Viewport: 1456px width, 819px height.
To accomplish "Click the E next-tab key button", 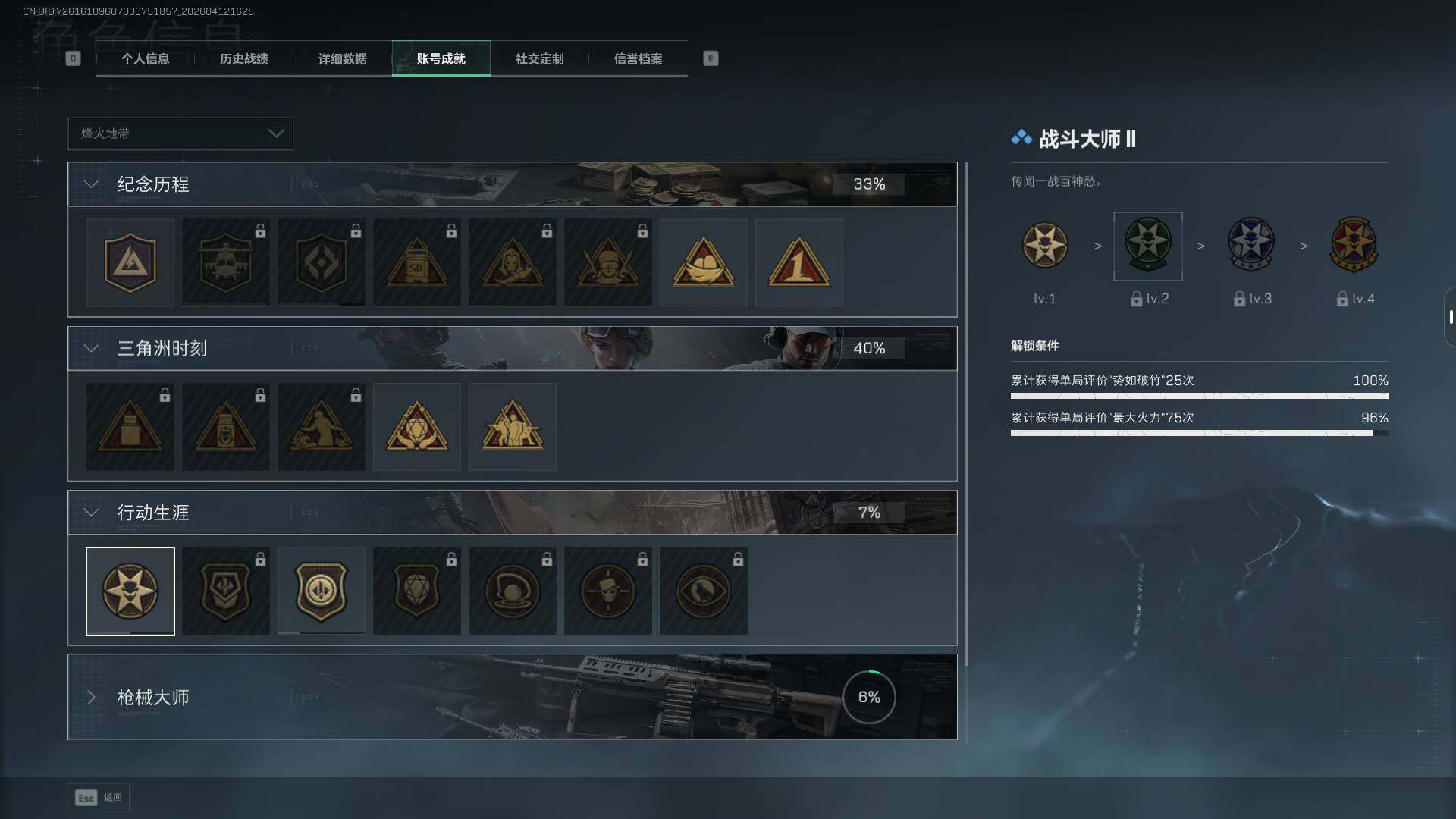I will click(711, 58).
